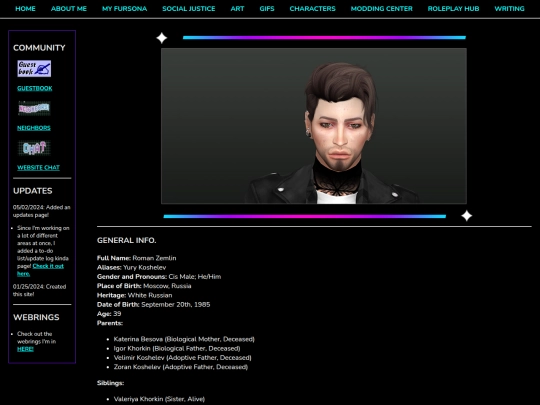The height and width of the screenshot is (405, 540).
Task: Open the CHARACTERS nav item
Action: (312, 9)
